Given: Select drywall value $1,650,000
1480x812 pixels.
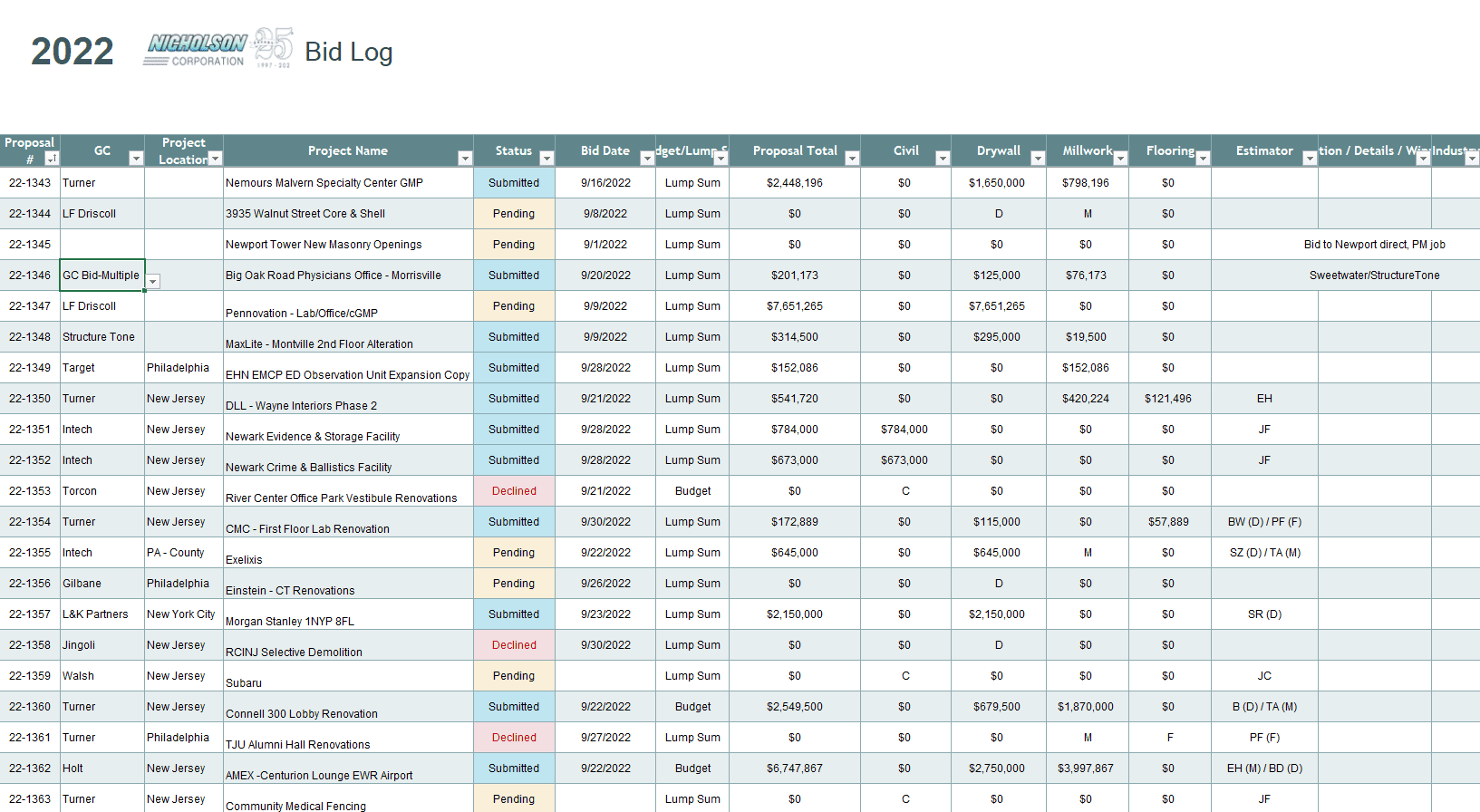Looking at the screenshot, I should click(x=997, y=183).
